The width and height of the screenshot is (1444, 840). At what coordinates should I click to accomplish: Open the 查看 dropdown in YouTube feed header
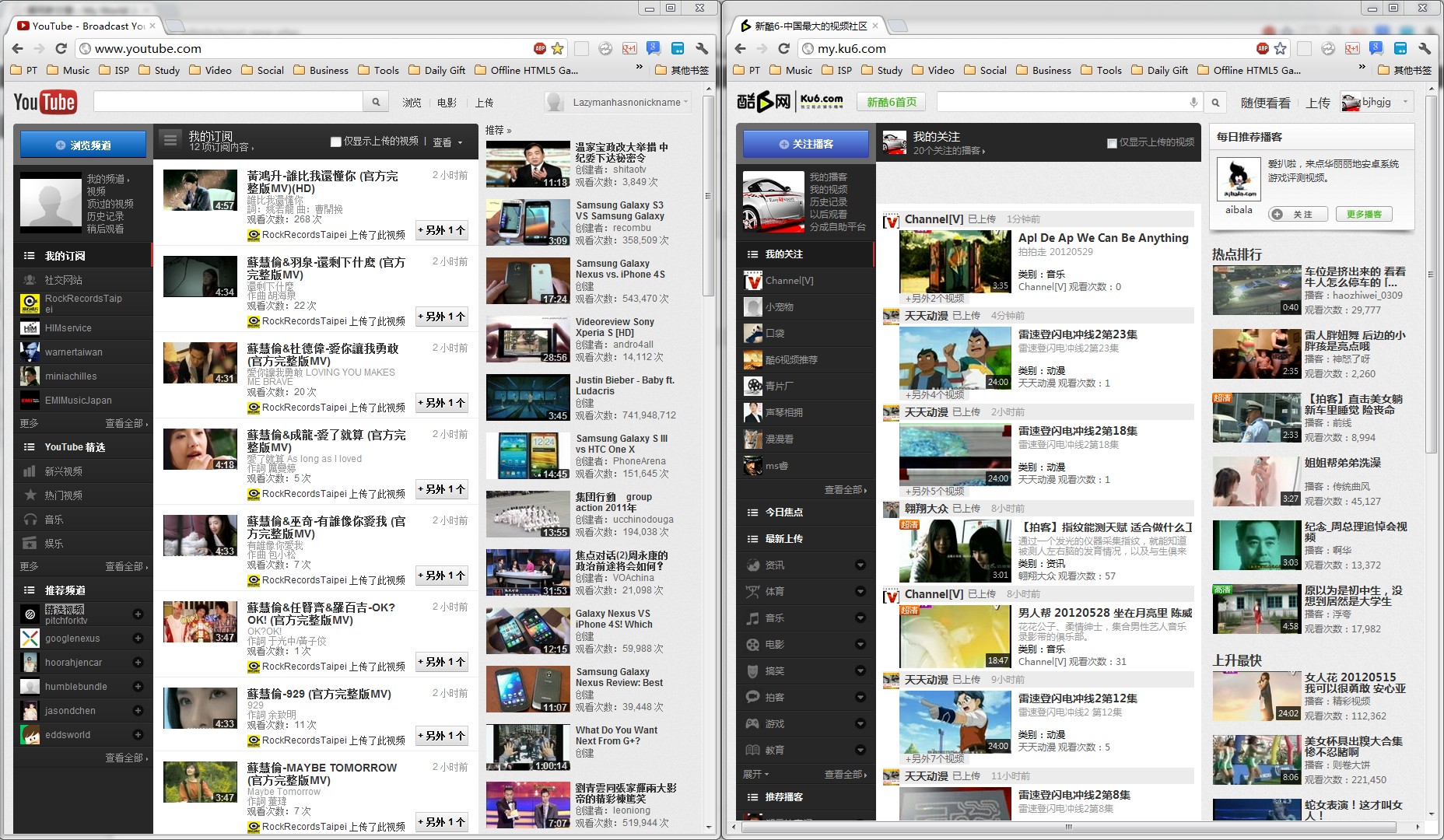point(447,142)
